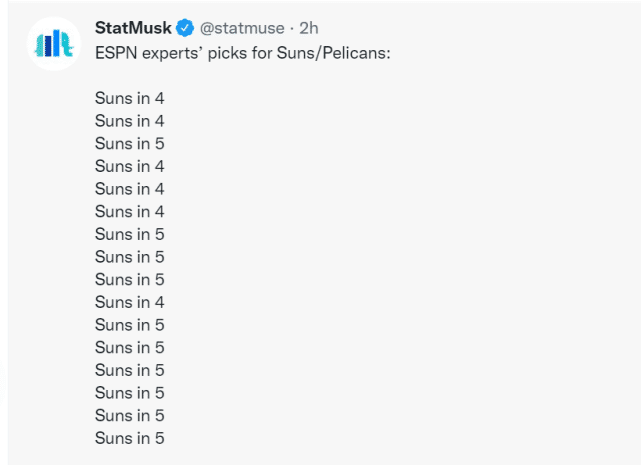
Task: Select the Suns in 4 pick between Suns in 5 picks
Action: [130, 302]
